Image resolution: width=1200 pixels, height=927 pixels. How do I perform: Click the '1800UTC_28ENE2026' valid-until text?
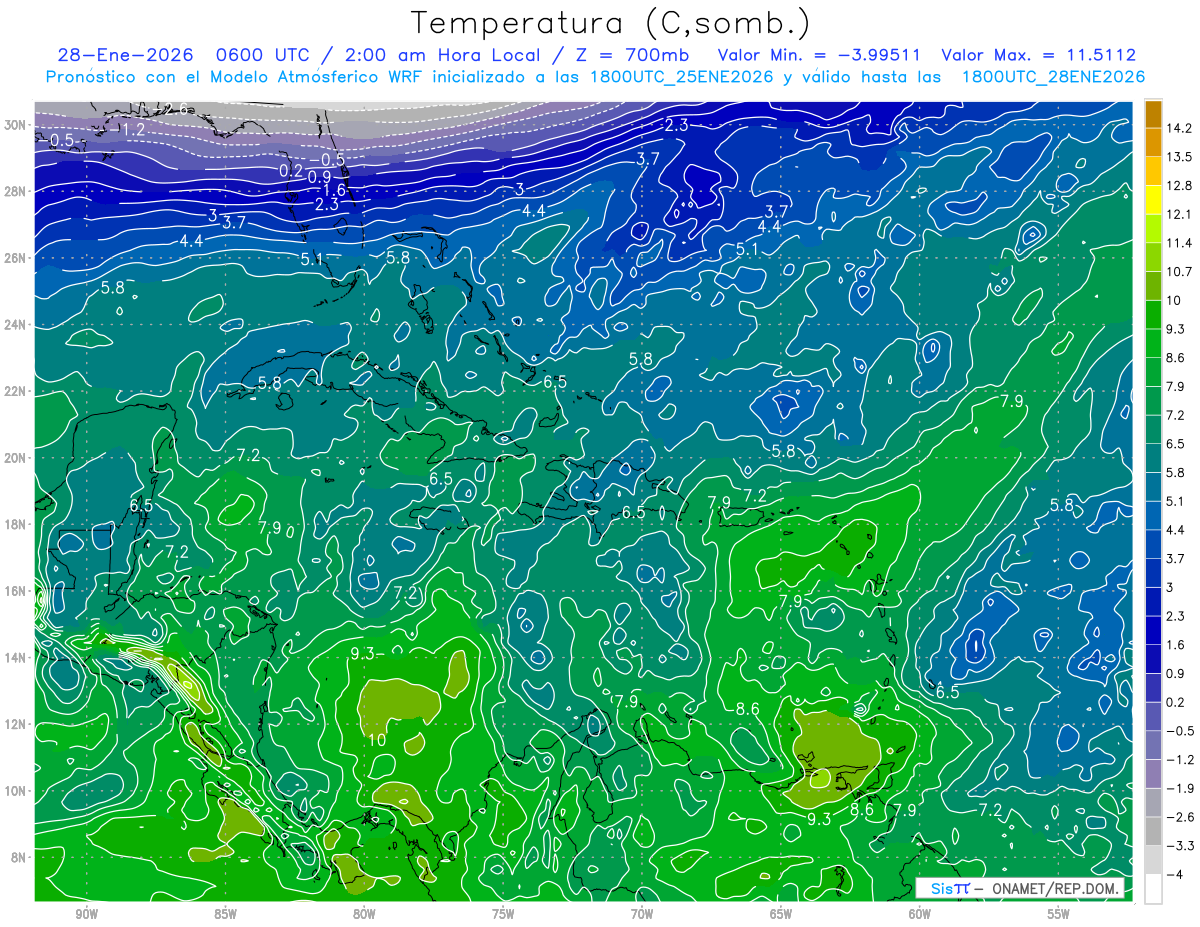click(x=1053, y=77)
